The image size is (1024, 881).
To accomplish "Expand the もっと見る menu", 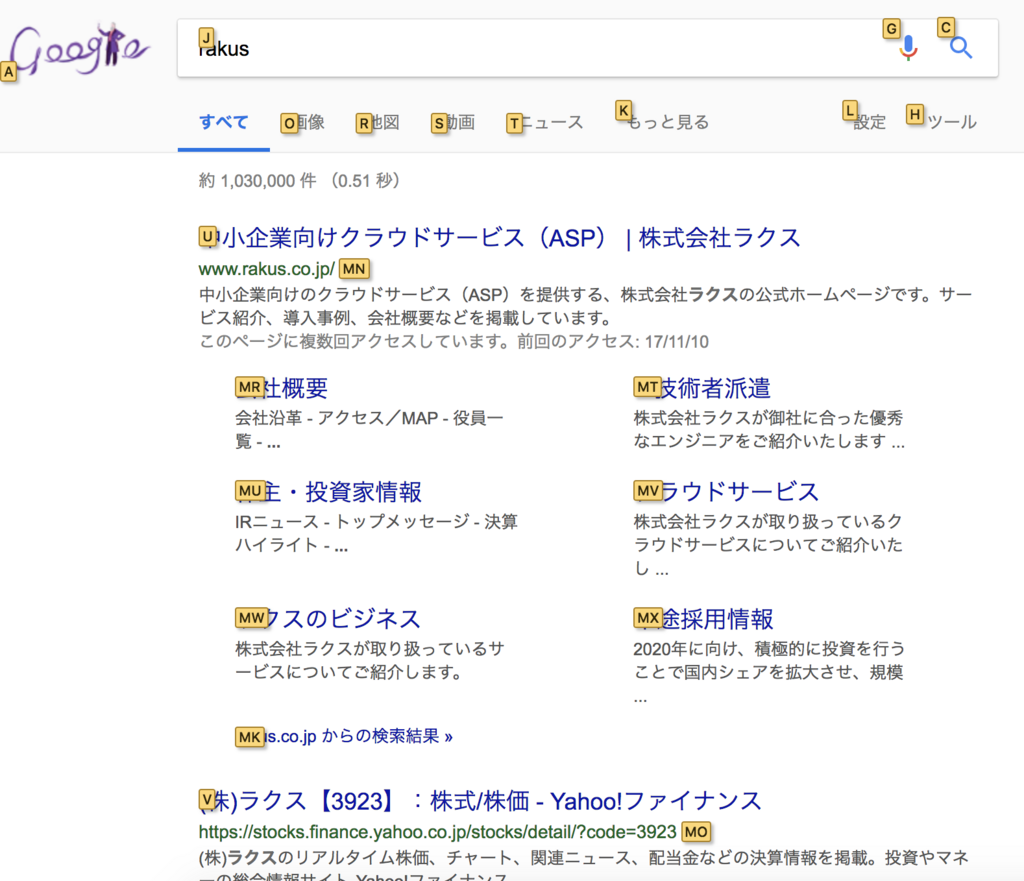I will [666, 122].
